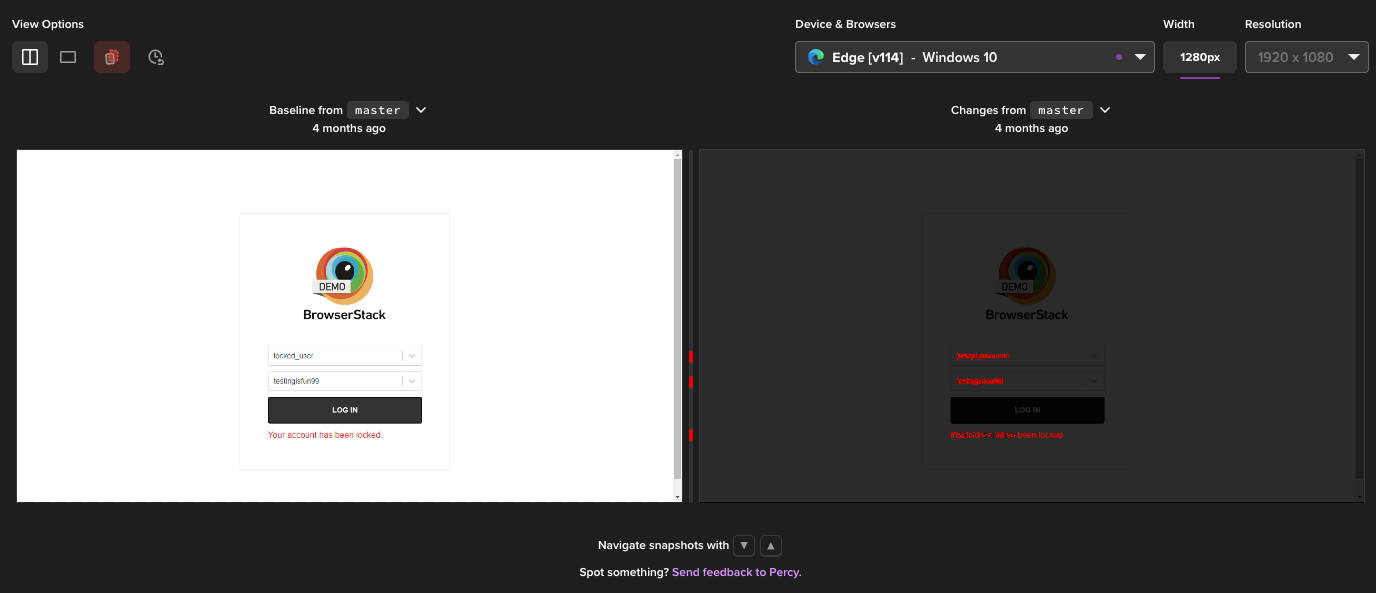Click the changes master branch tag
The height and width of the screenshot is (593, 1376).
[x=1061, y=110]
